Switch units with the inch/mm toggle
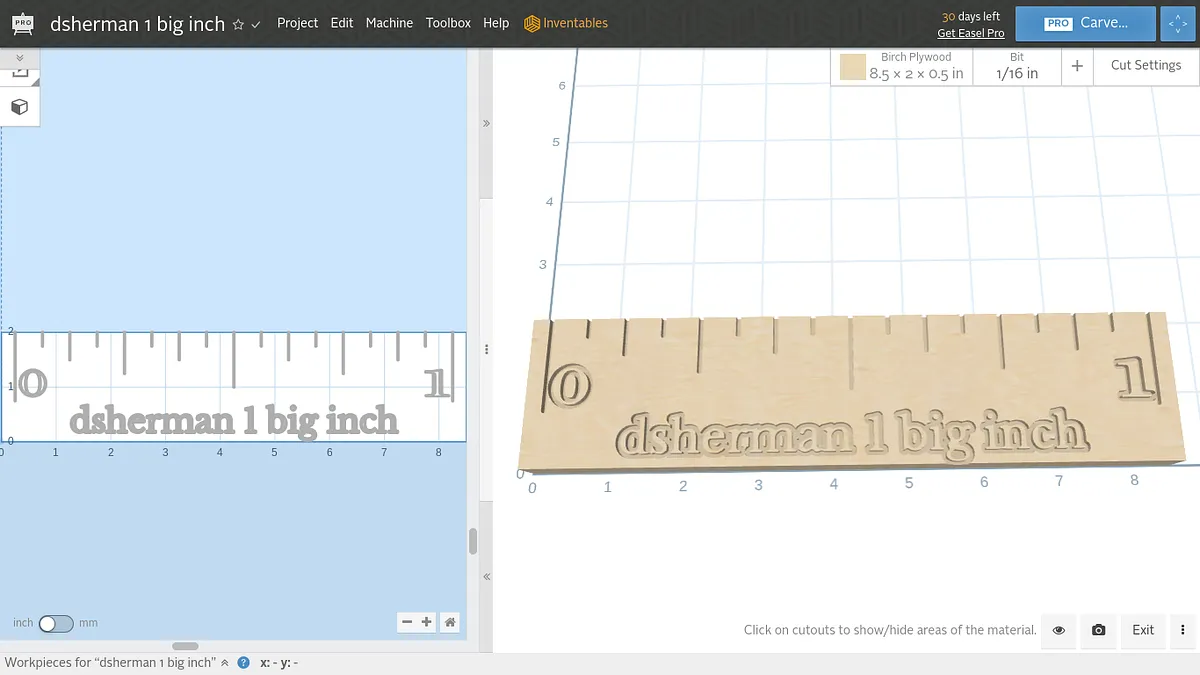Screen dimensions: 1200x675 point(56,623)
